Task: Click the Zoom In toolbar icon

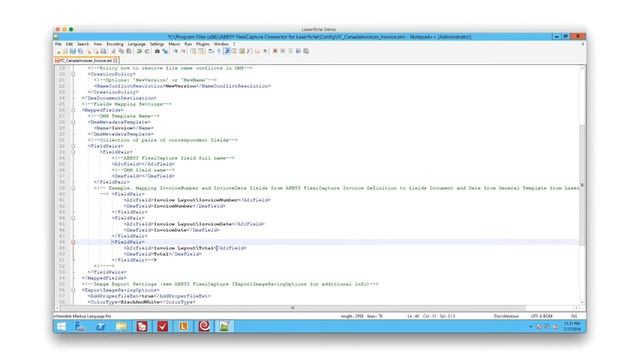Action: pyautogui.click(x=176, y=51)
